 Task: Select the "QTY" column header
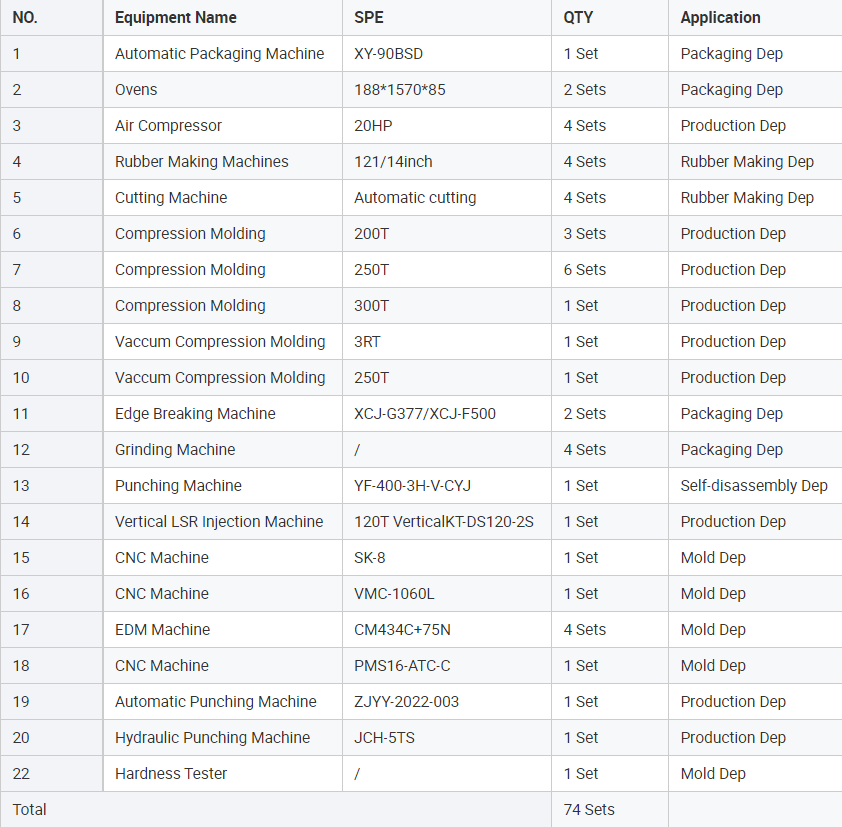coord(580,17)
